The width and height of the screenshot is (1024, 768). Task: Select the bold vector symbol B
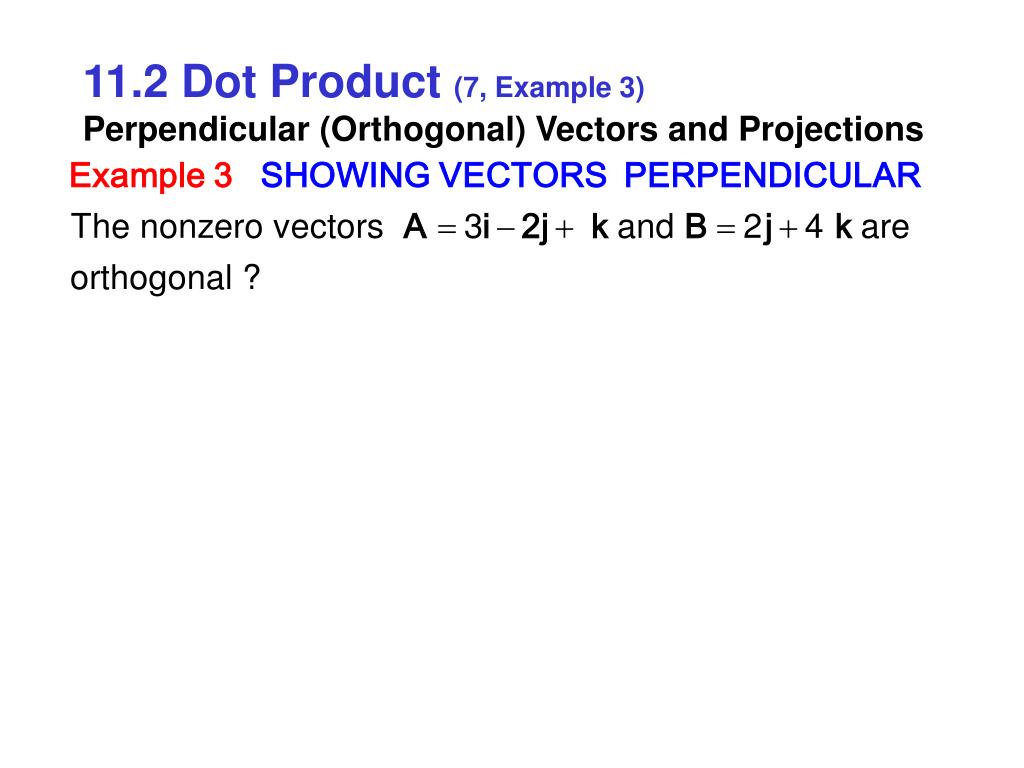pos(696,227)
